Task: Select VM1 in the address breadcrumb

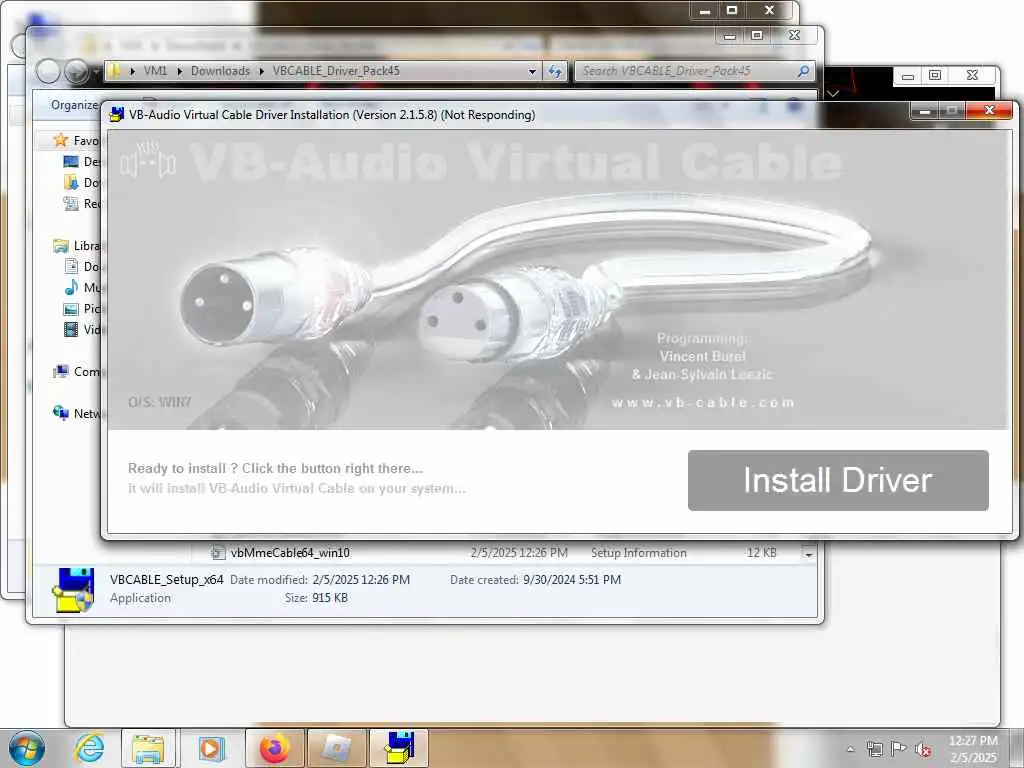Action: coord(155,71)
